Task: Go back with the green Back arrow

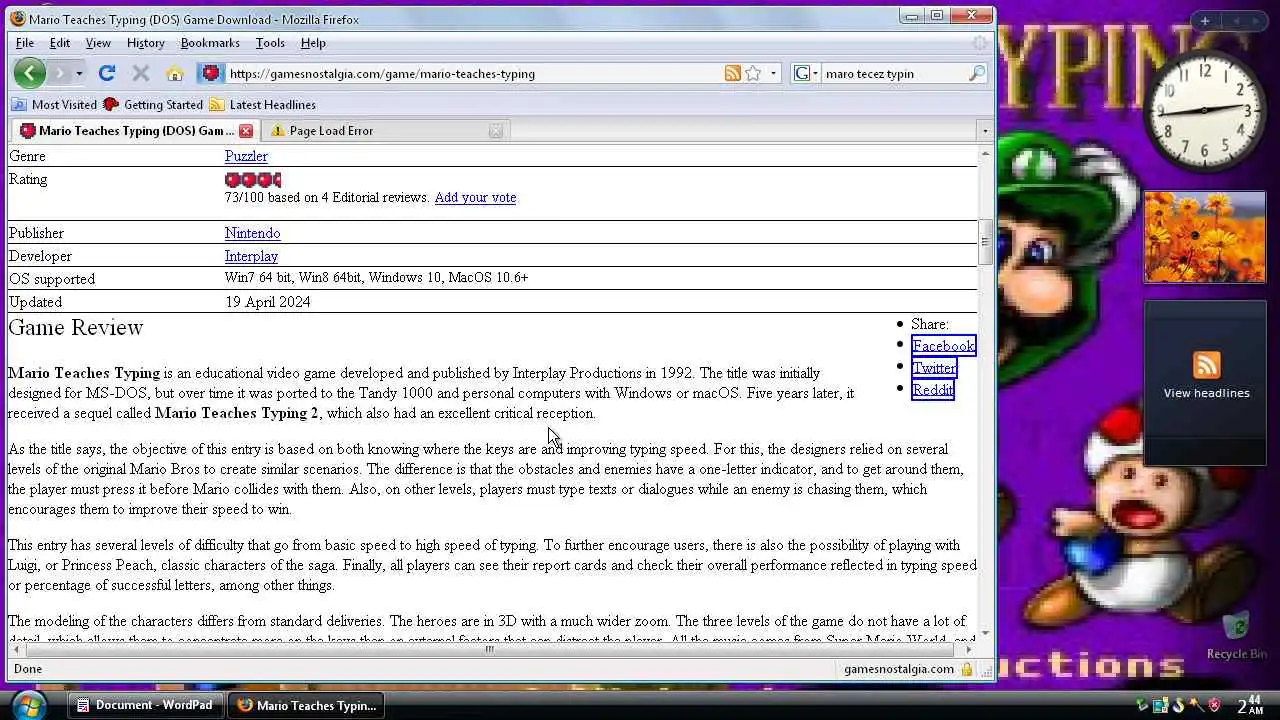Action: pyautogui.click(x=29, y=73)
